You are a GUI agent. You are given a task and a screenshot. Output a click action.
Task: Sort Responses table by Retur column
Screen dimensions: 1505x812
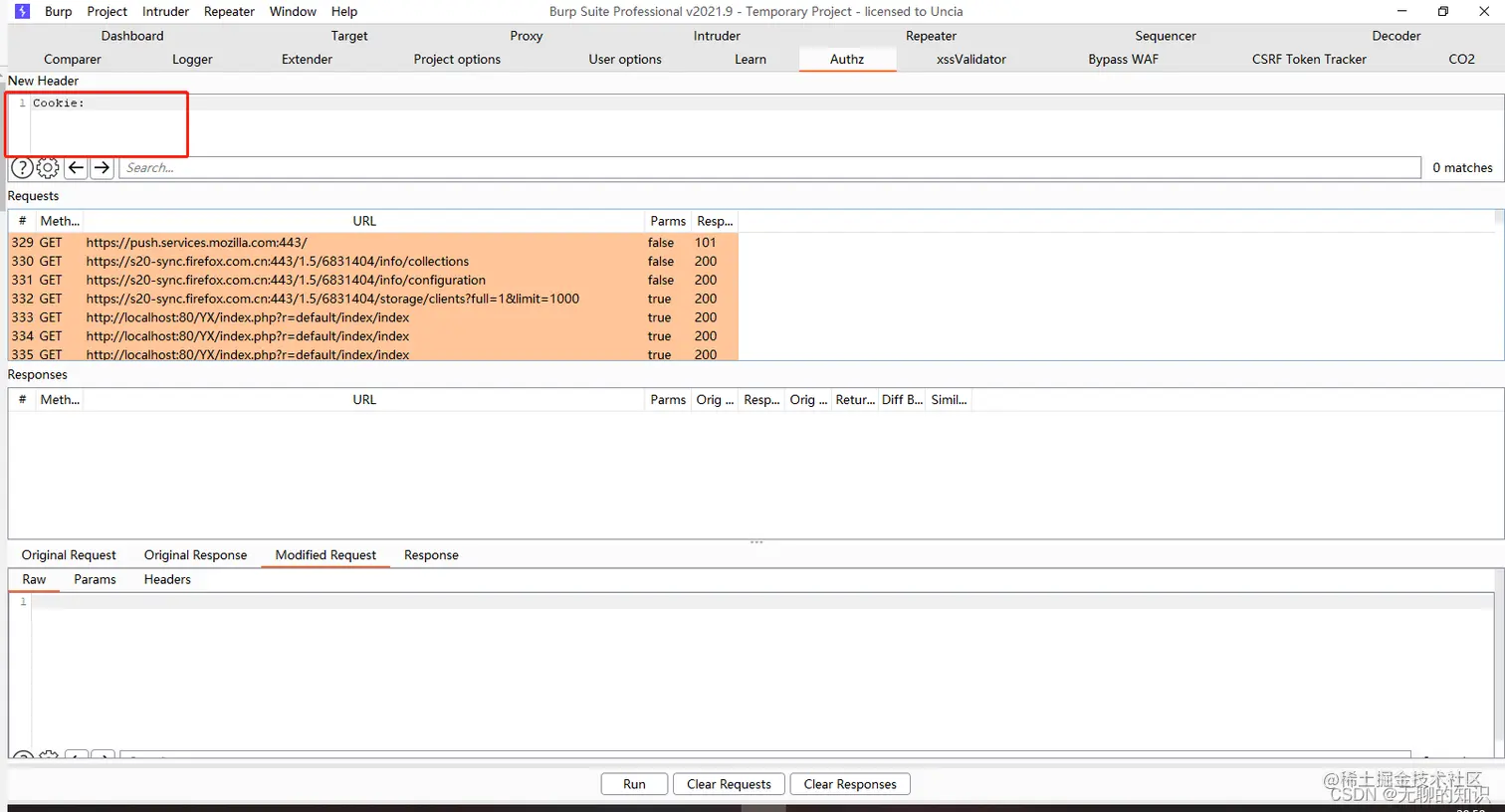pos(855,399)
